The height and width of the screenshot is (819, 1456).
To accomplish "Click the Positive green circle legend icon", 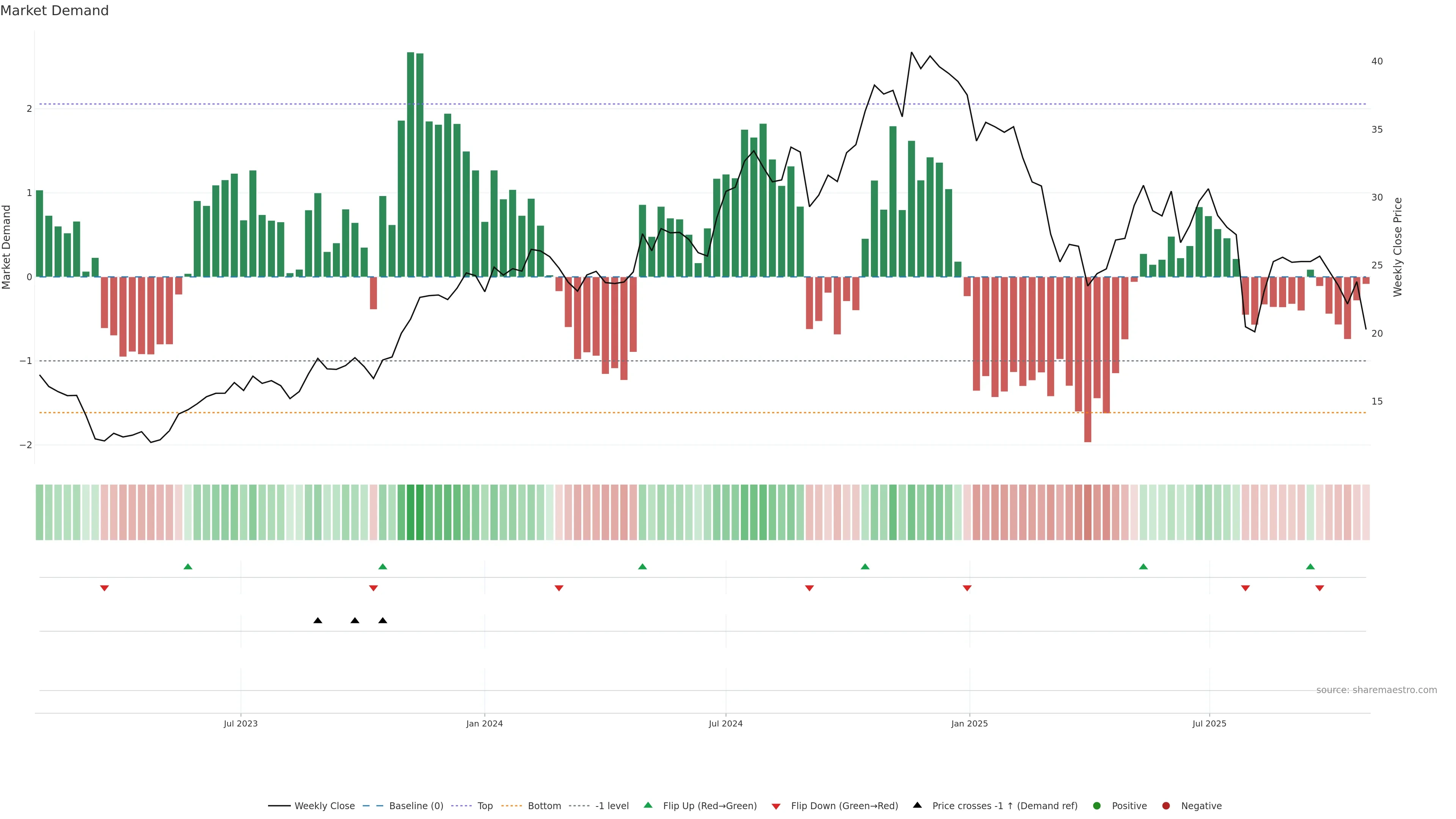I will click(1097, 805).
